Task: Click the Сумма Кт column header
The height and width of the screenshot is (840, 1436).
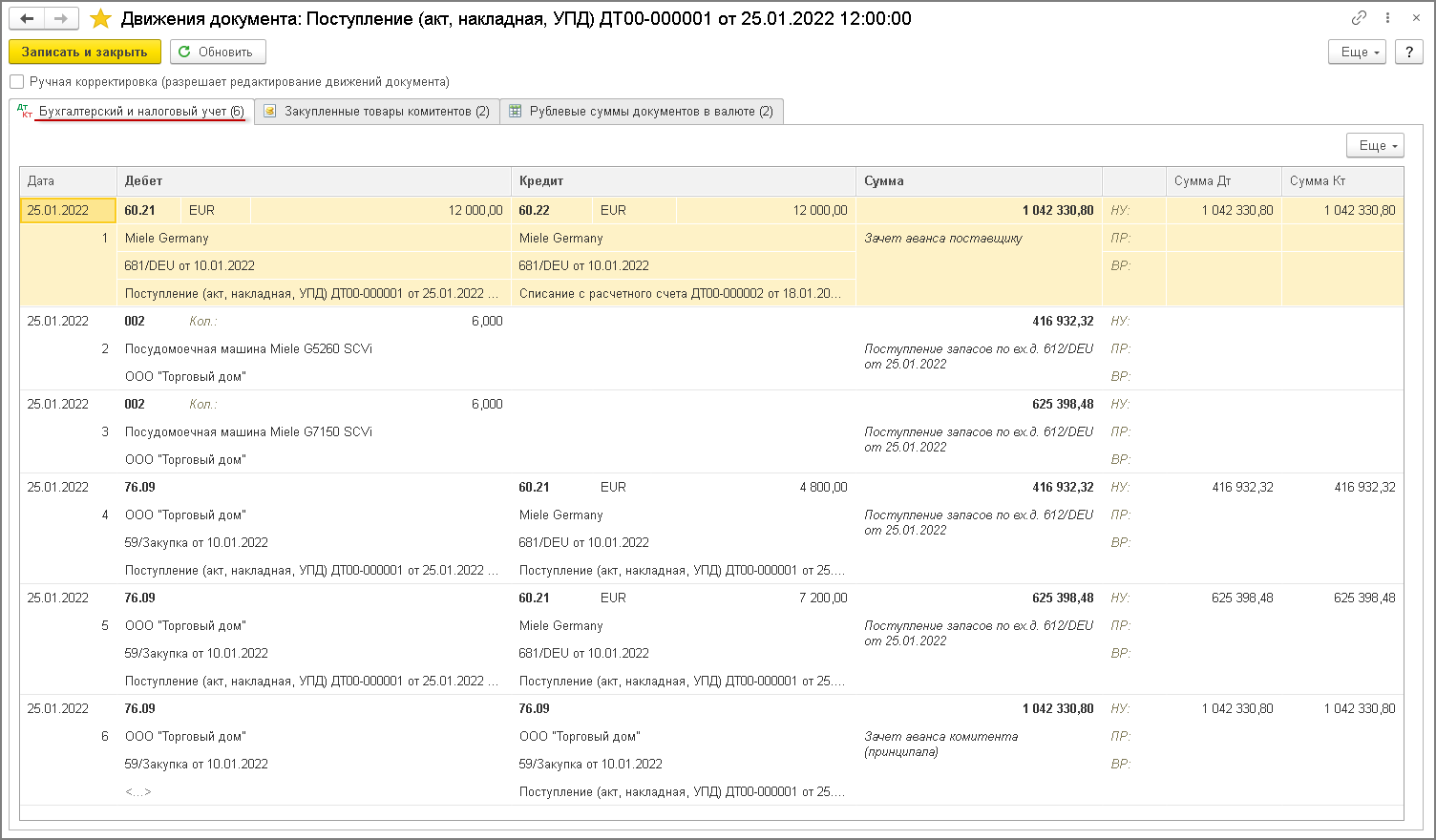Action: click(1342, 180)
